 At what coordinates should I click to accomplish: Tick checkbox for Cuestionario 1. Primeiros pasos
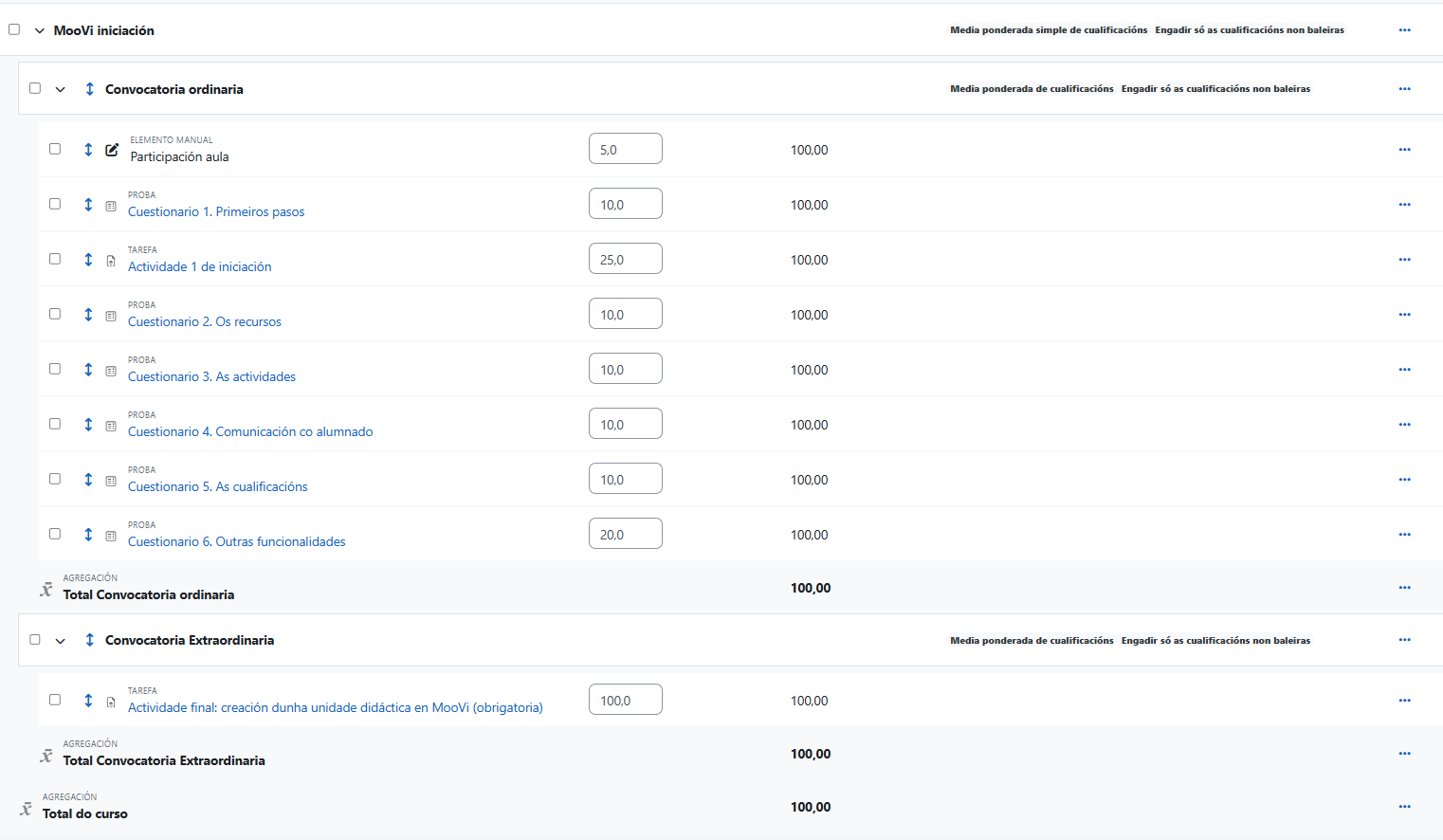tap(55, 204)
